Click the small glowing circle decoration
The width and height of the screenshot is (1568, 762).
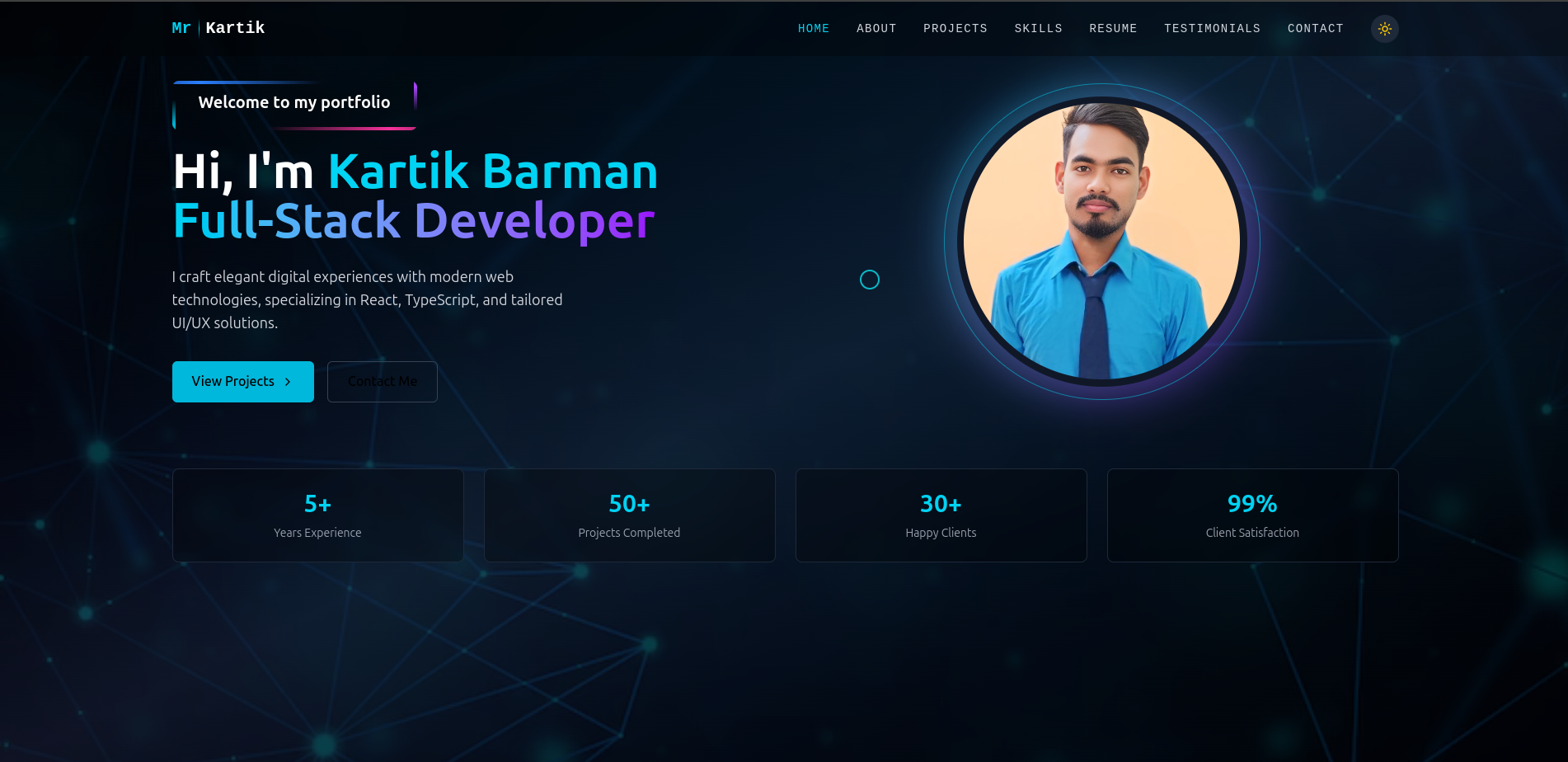pyautogui.click(x=870, y=280)
